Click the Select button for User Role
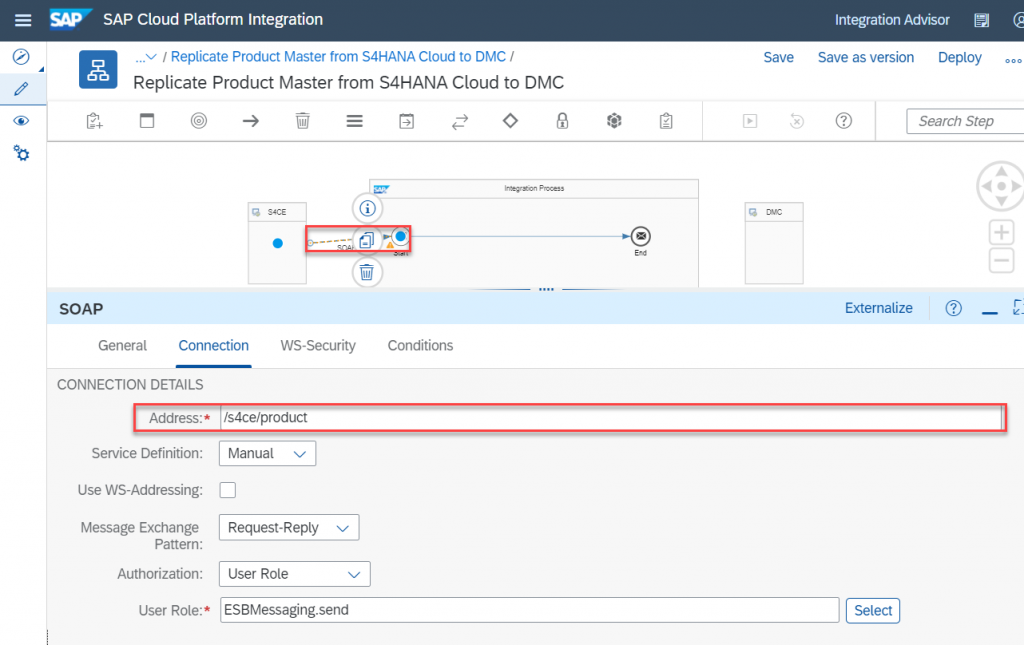 (x=872, y=610)
